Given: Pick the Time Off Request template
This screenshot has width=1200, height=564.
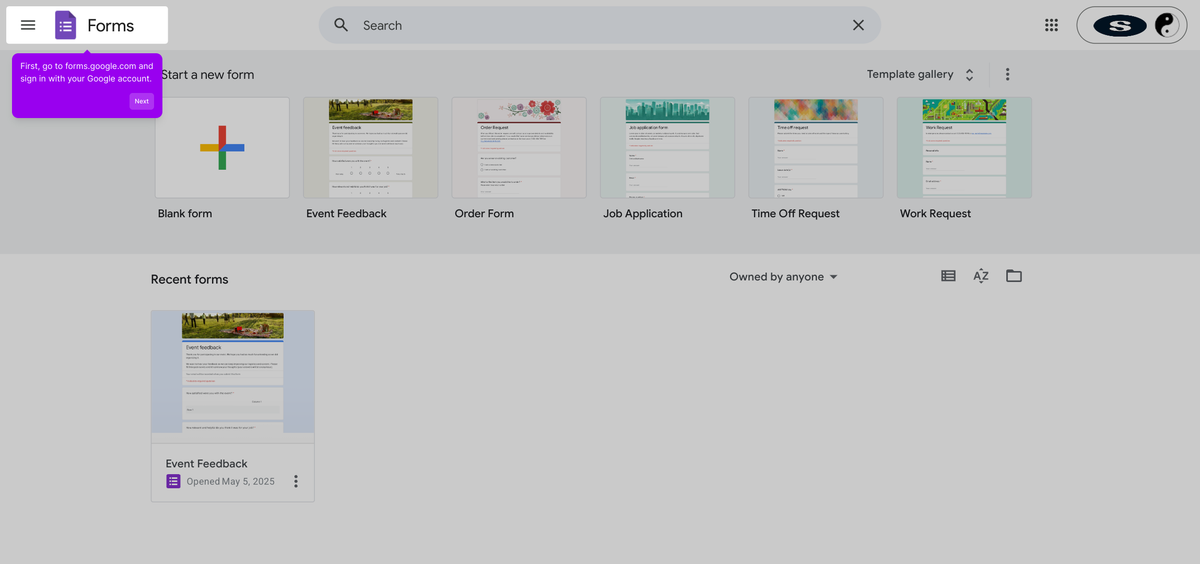Looking at the screenshot, I should [816, 147].
